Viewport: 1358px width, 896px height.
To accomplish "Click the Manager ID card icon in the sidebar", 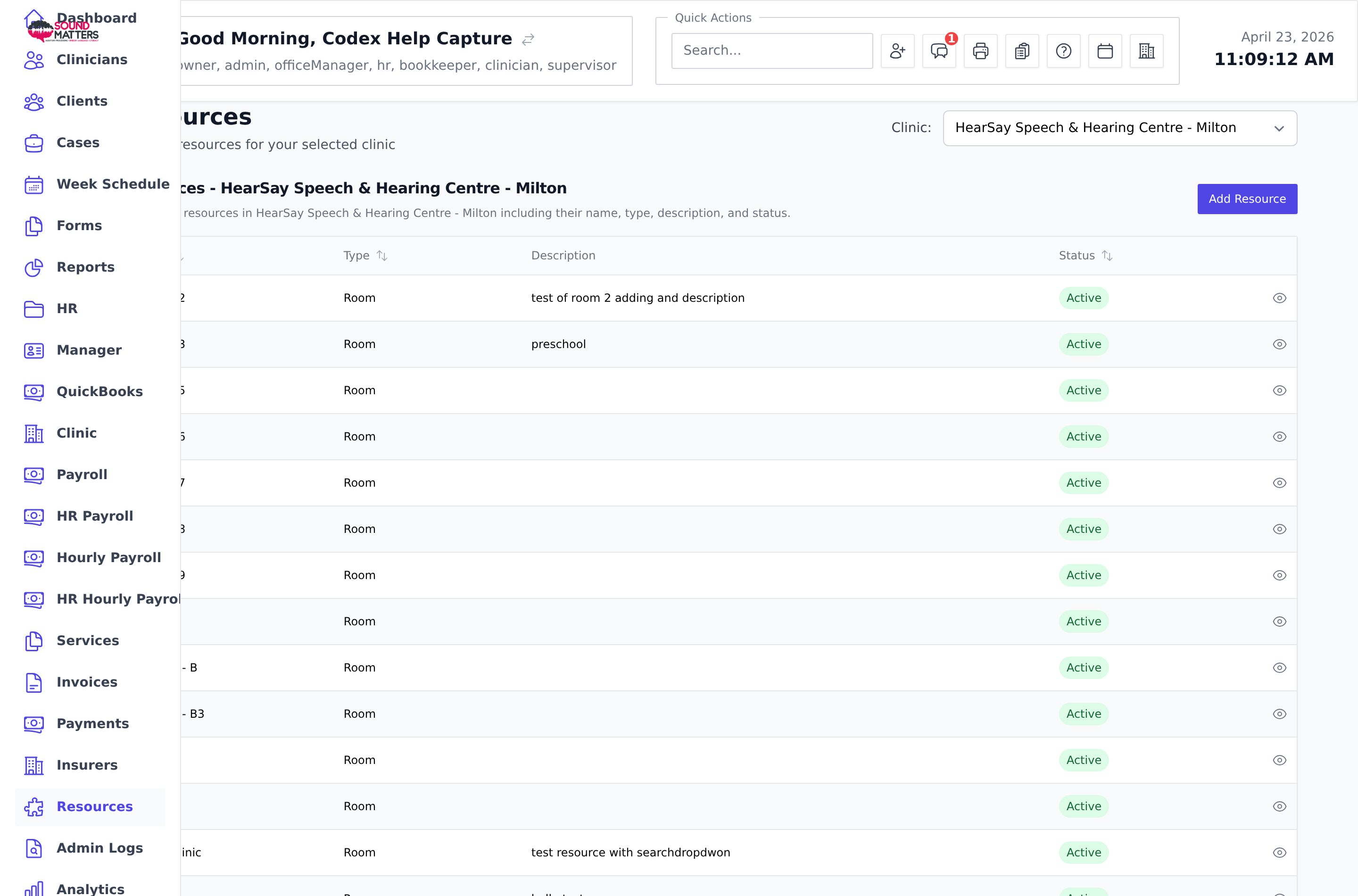I will click(33, 350).
